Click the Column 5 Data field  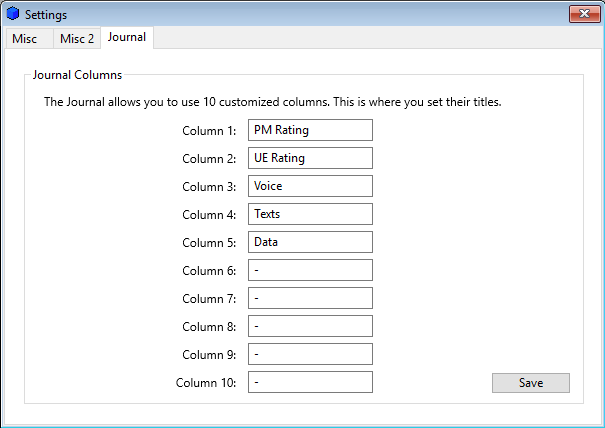click(310, 242)
